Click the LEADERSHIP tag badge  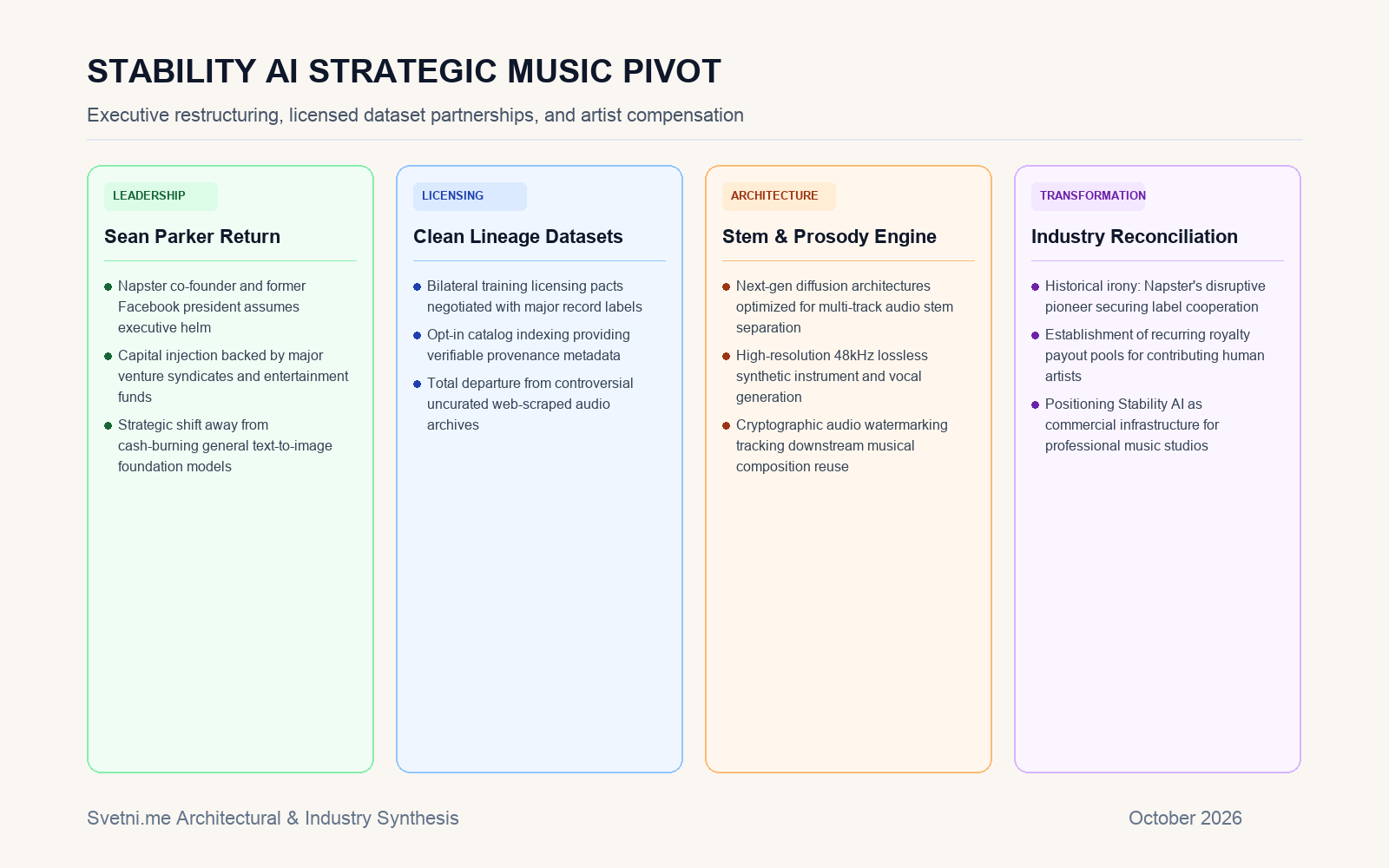click(x=161, y=196)
